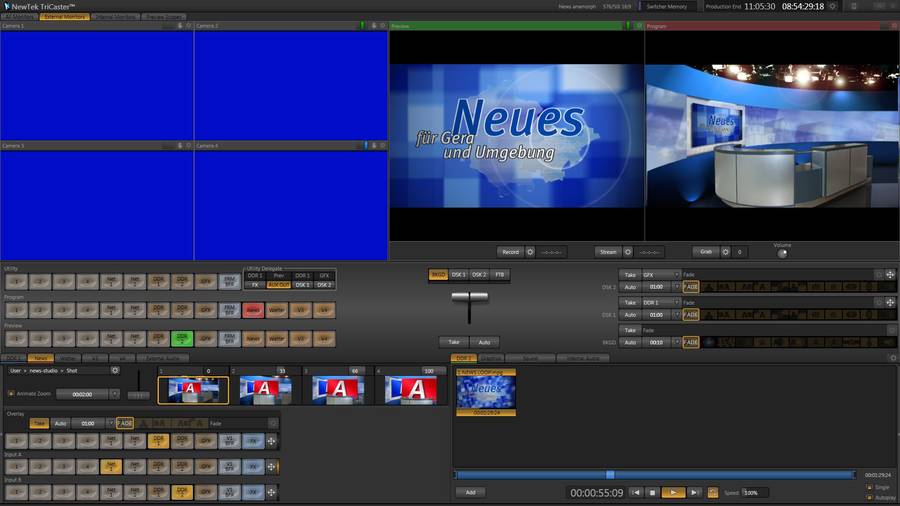
Task: Expand the Animate Zoom duration dropdown
Action: 114,394
